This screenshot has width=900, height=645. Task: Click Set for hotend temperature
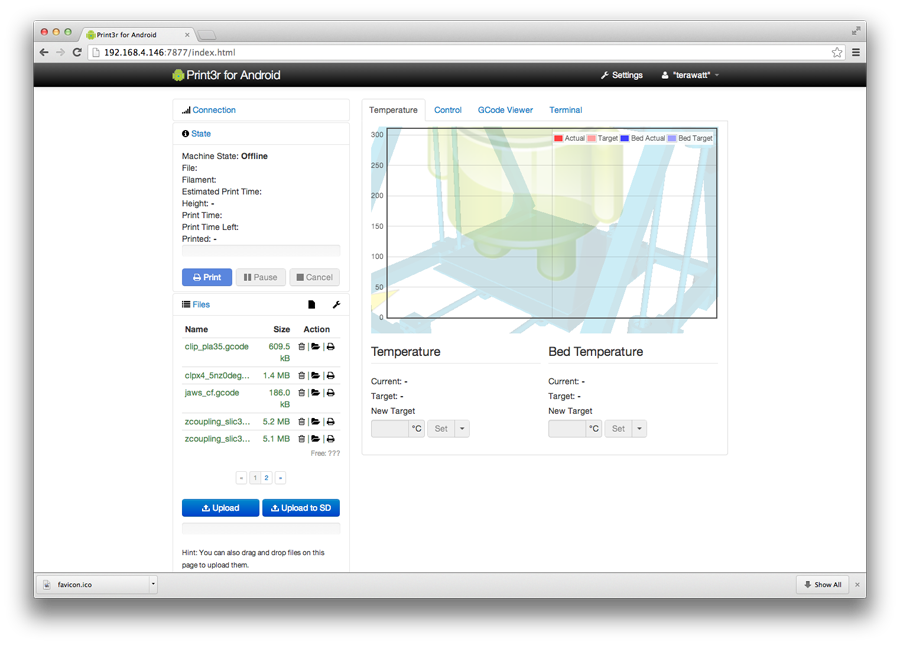point(441,429)
